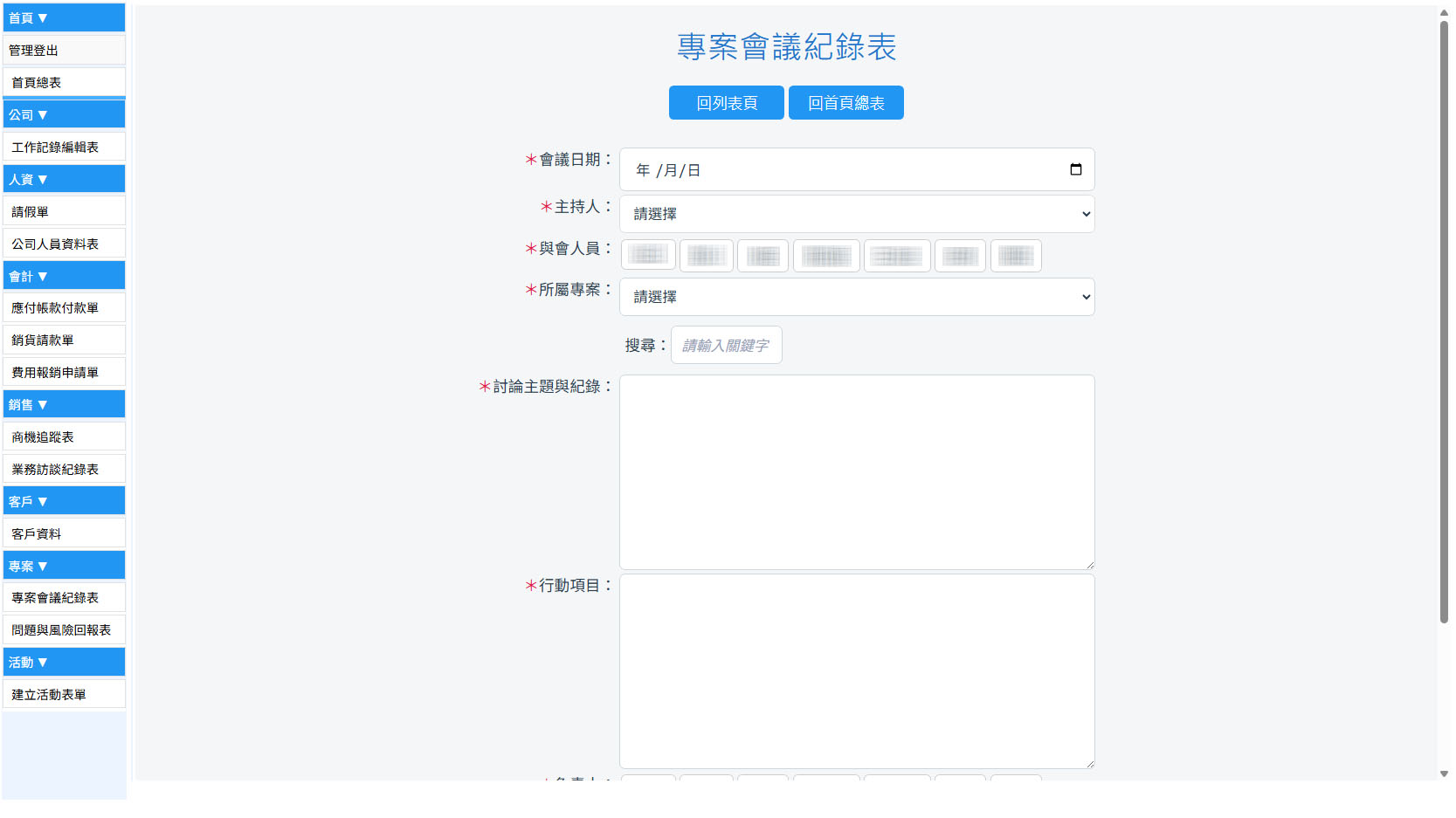Open 建立活動表單 page
Image resolution: width=1456 pixels, height=818 pixels.
64,694
